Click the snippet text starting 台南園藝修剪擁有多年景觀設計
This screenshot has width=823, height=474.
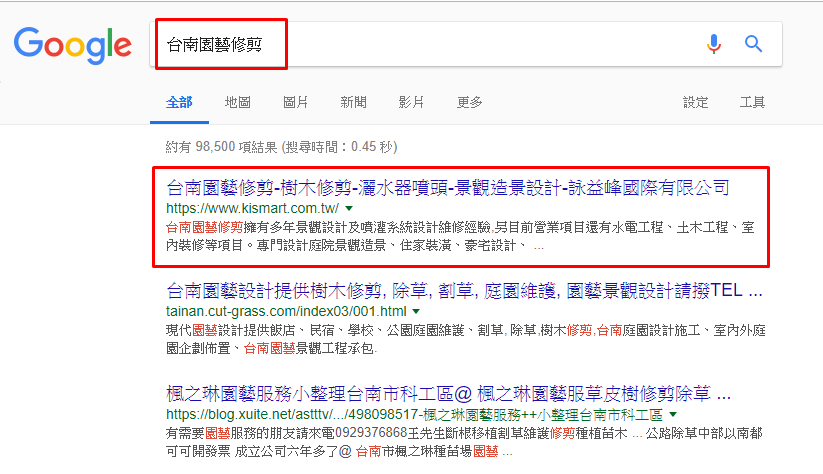pyautogui.click(x=460, y=236)
